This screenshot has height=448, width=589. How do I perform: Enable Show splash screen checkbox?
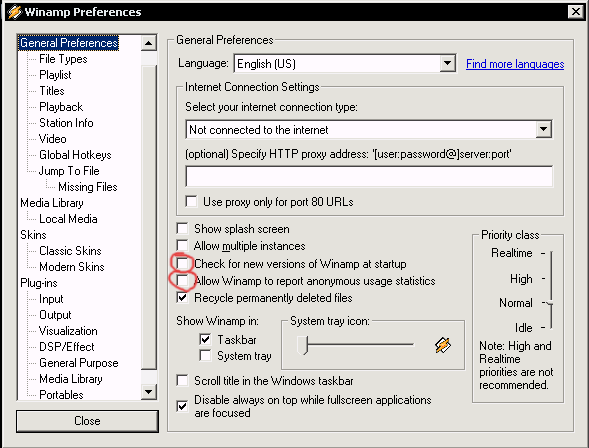coord(182,228)
